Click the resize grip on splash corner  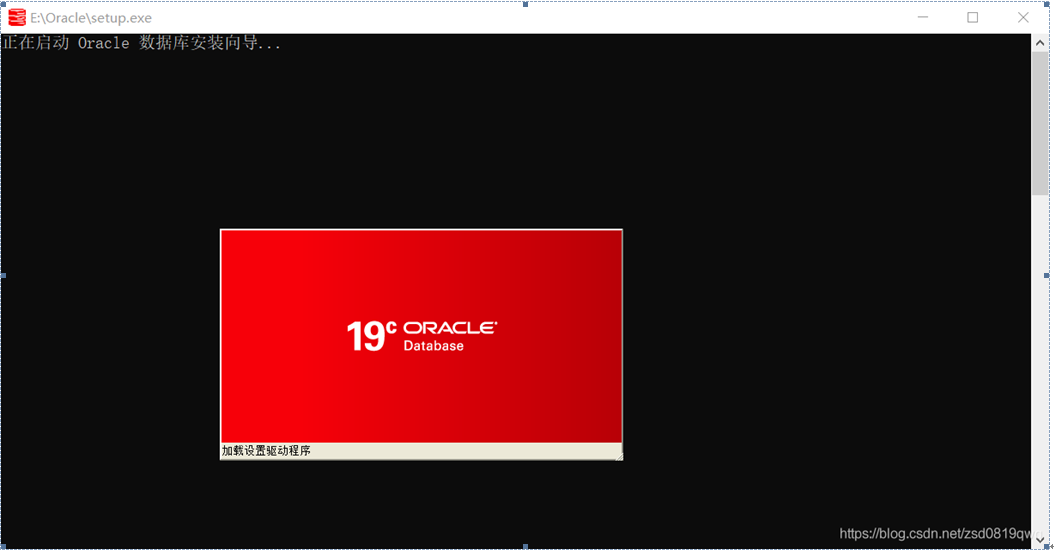pyautogui.click(x=618, y=455)
